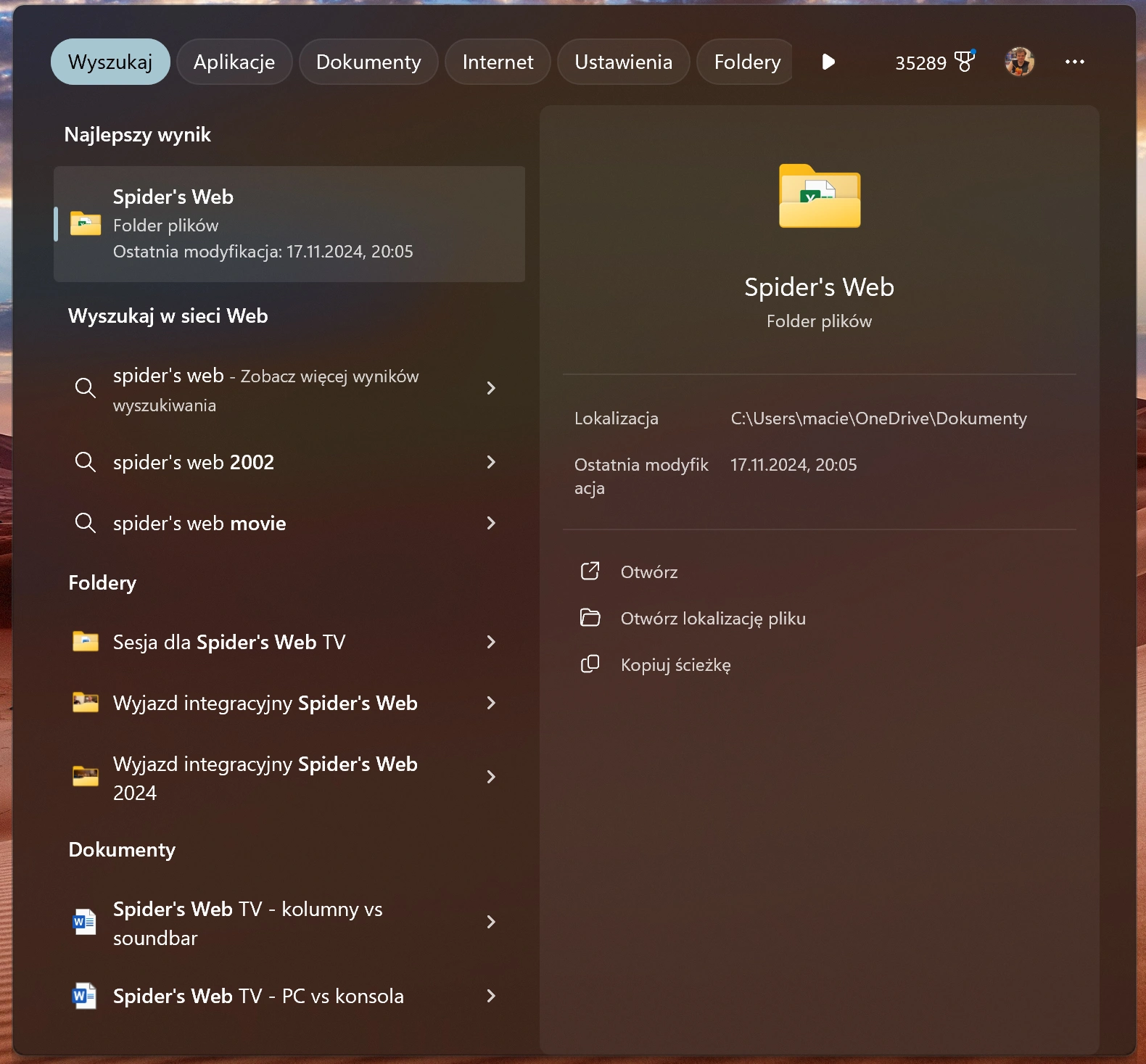Expand the "PC vs konsola" document chevron
The height and width of the screenshot is (1064, 1146).
491,996
